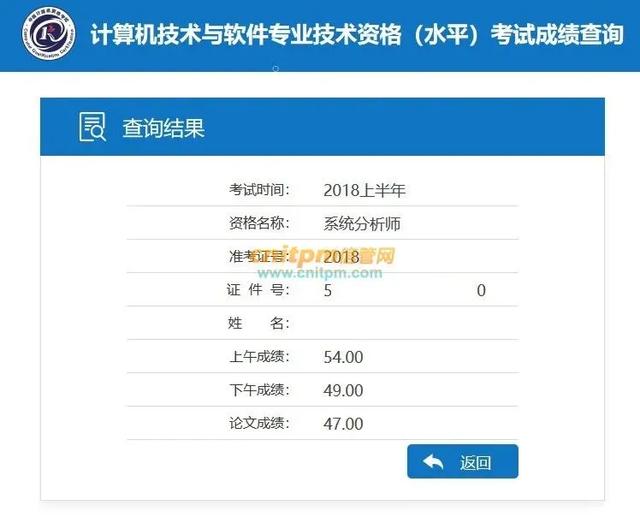Click the 上午成绩 label
This screenshot has width=640, height=517.
(259, 357)
